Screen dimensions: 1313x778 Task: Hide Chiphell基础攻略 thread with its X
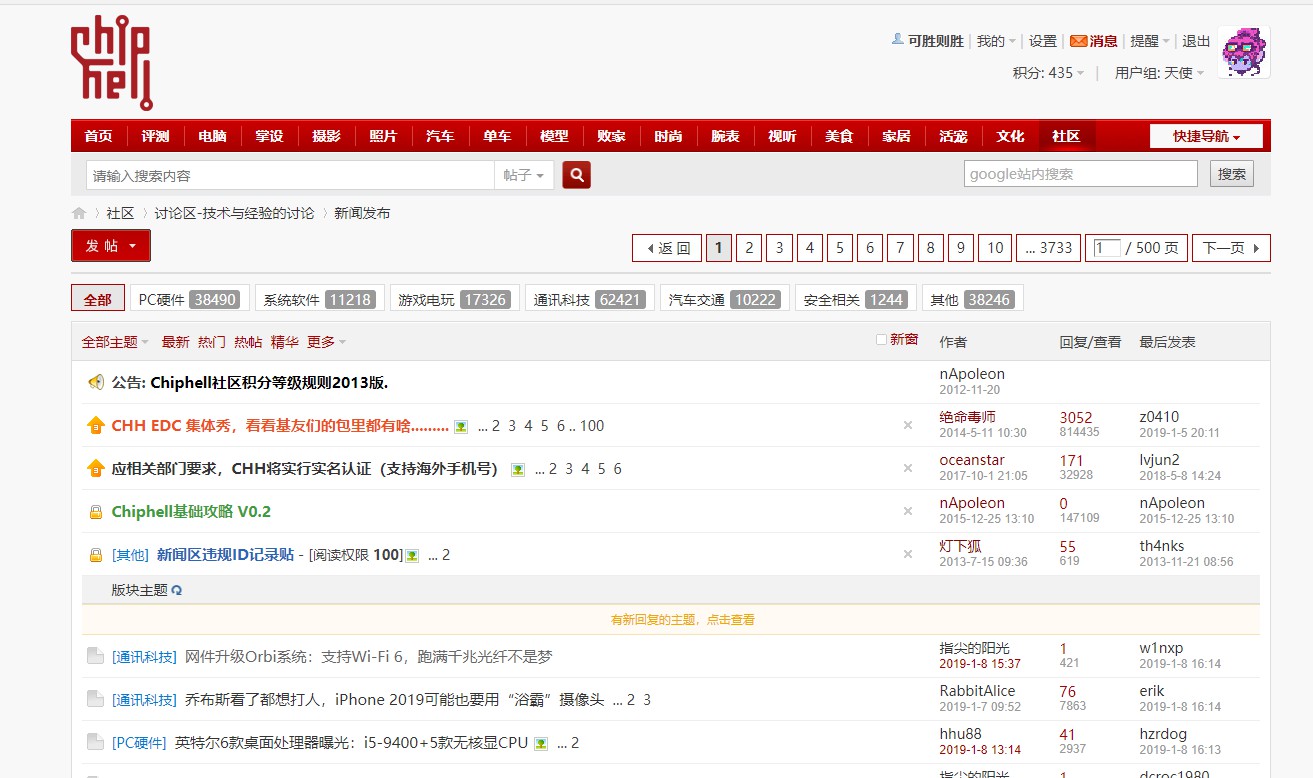[908, 511]
